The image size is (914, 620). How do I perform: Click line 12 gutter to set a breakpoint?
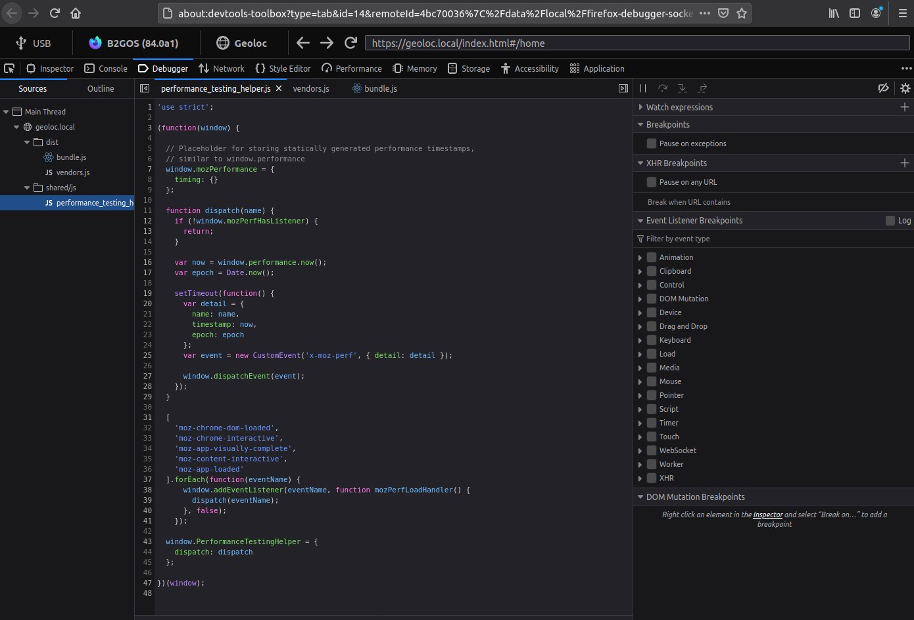point(147,221)
